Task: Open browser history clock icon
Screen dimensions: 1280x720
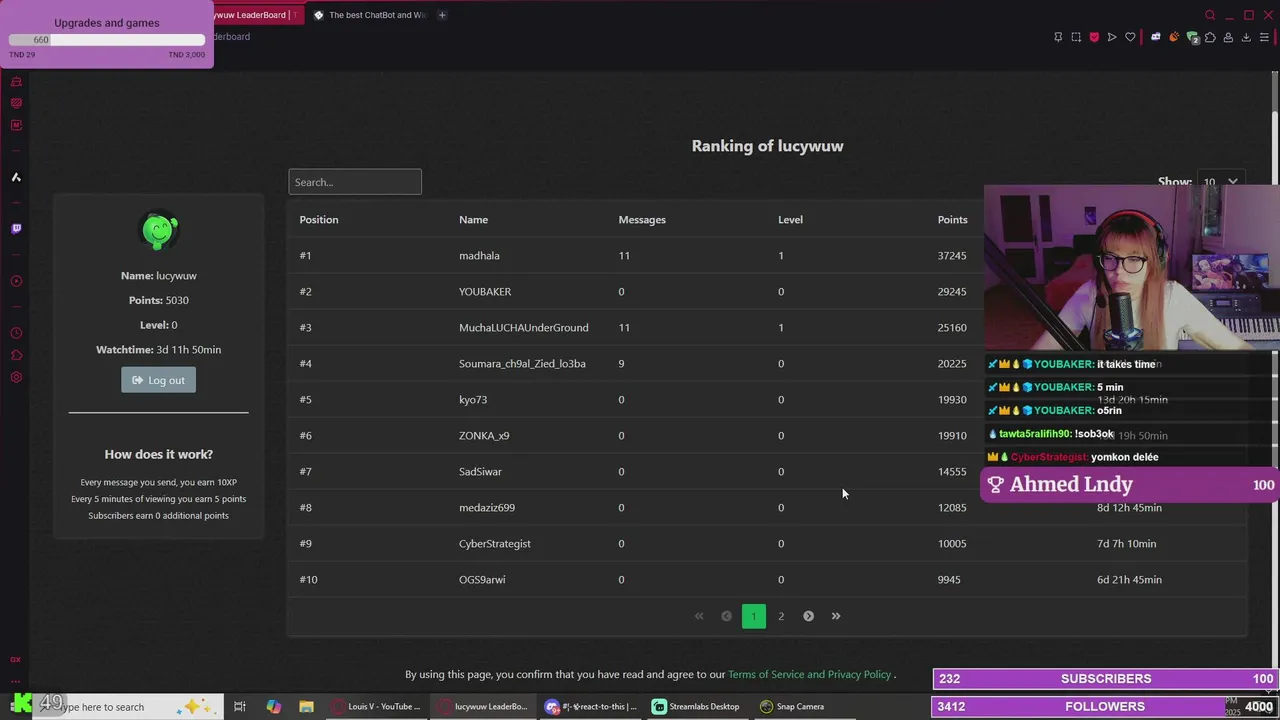Action: click(x=16, y=333)
